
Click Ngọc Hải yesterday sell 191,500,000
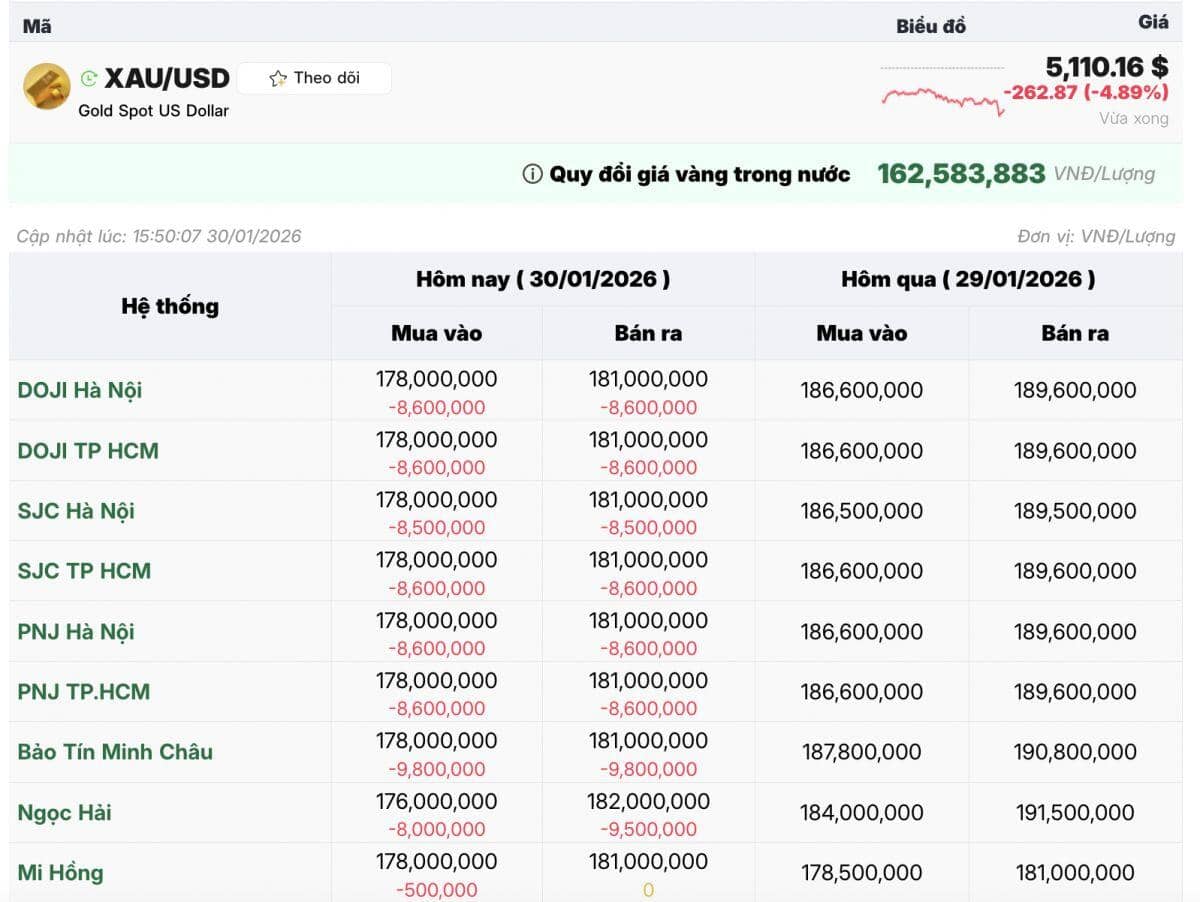click(x=1075, y=812)
